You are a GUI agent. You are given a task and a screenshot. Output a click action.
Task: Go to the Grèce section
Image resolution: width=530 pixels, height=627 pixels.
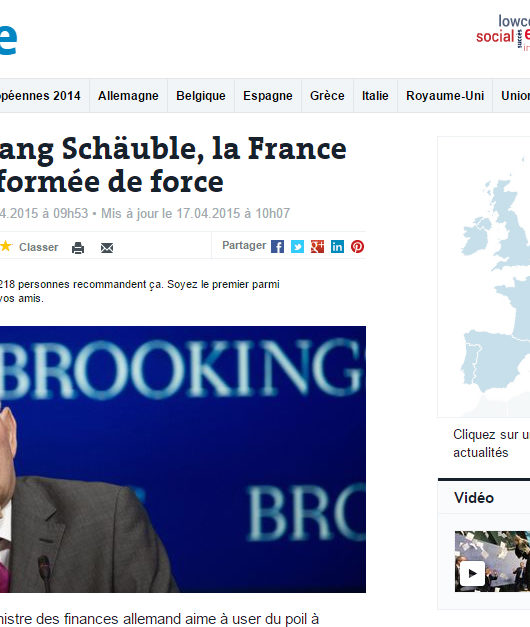[327, 96]
